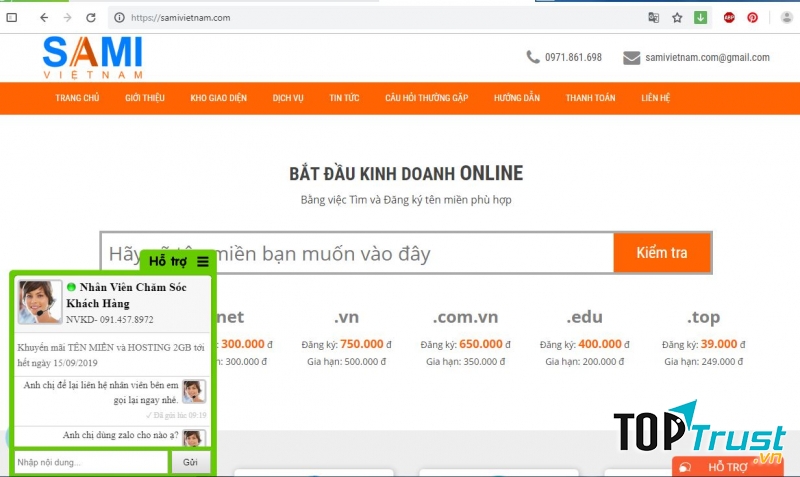Screen dimensions: 800x477
Task: Click the envelope email icon
Action: pos(631,58)
